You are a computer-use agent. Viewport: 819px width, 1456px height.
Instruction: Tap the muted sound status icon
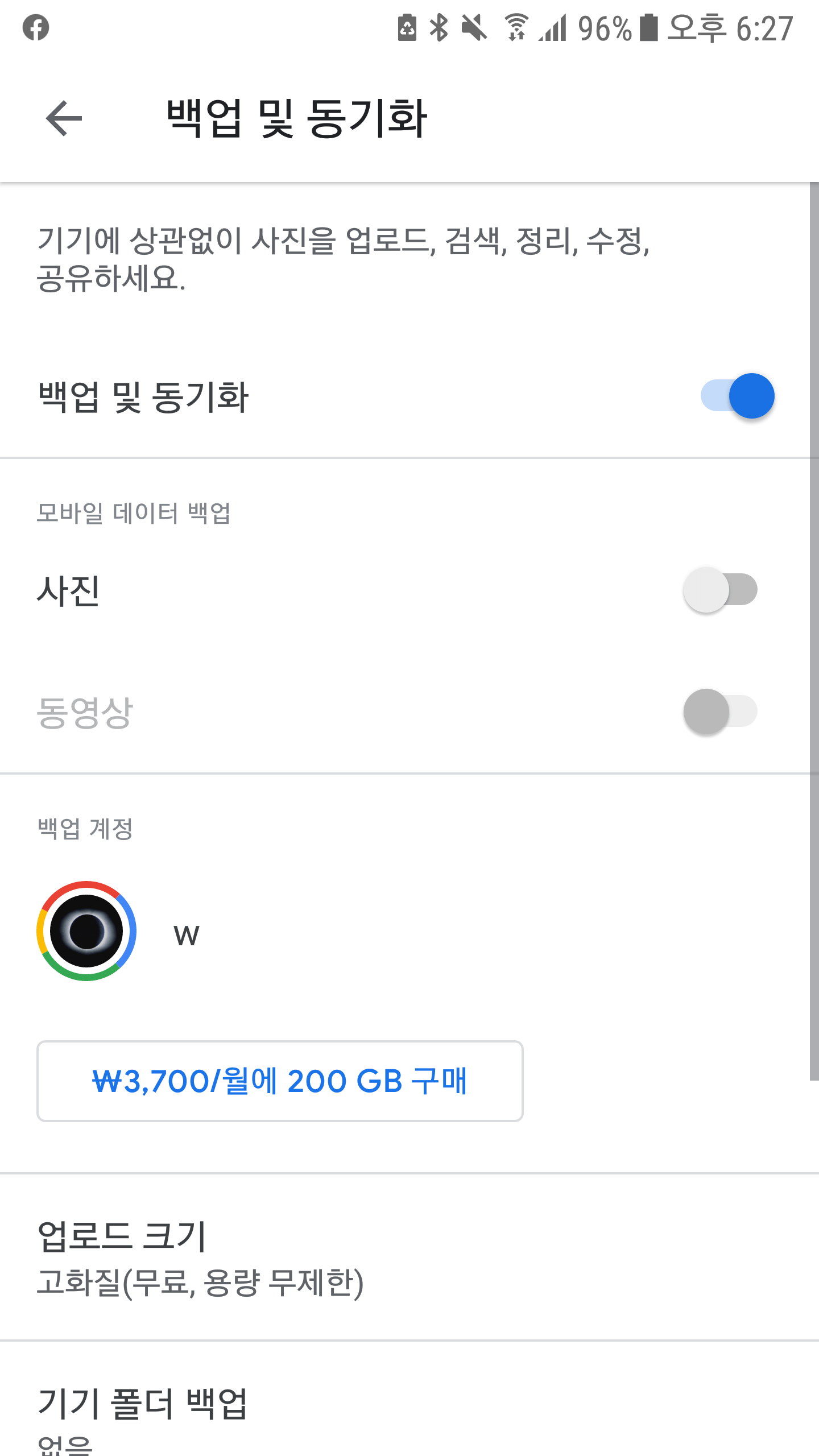coord(474,27)
